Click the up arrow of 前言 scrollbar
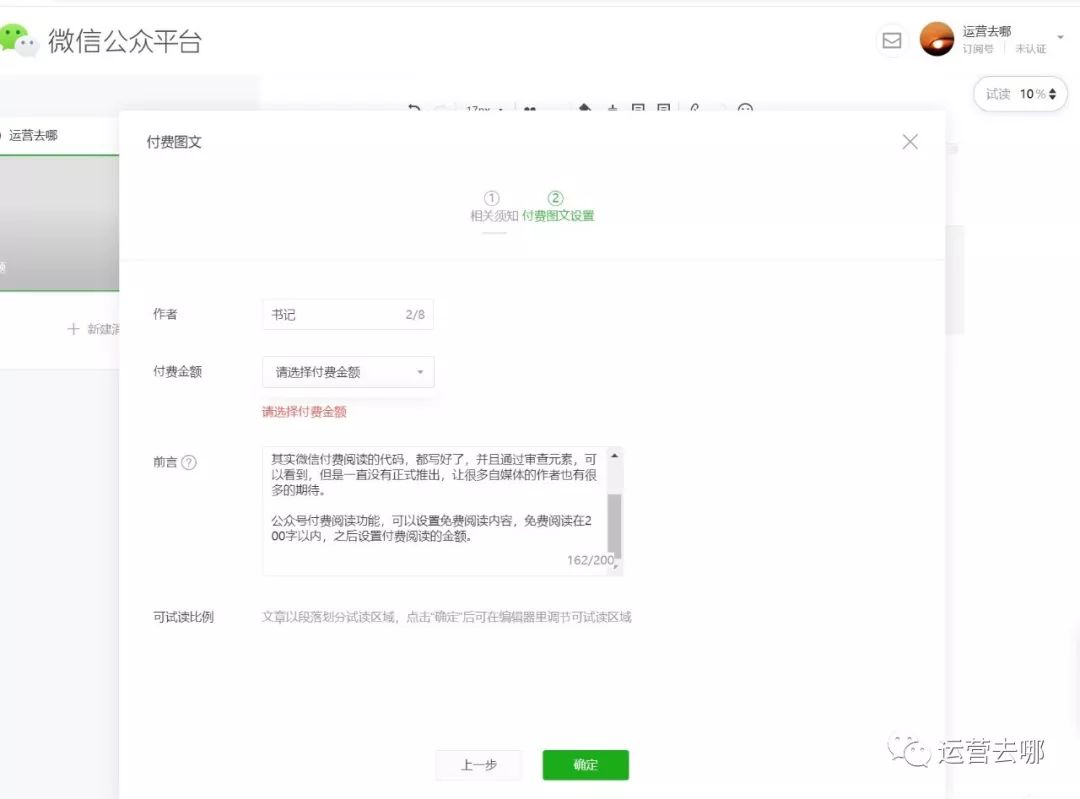 [614, 456]
